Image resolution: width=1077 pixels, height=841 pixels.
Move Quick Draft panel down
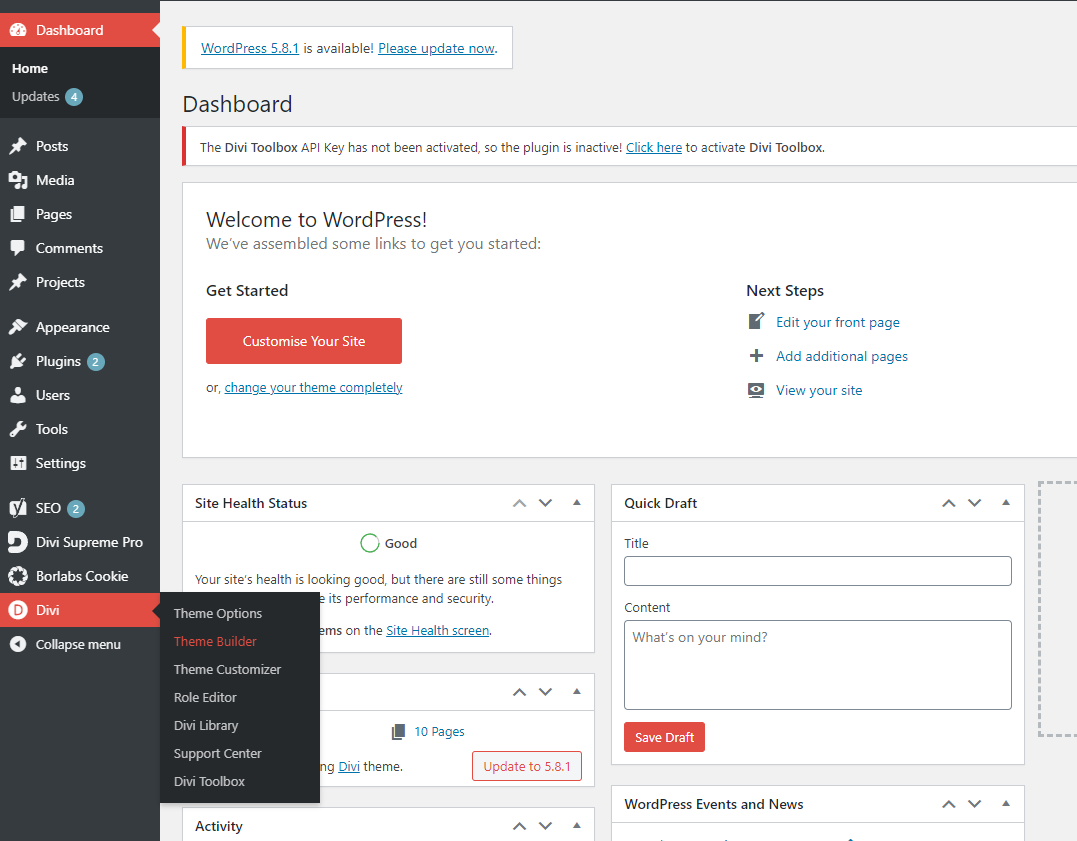(975, 503)
